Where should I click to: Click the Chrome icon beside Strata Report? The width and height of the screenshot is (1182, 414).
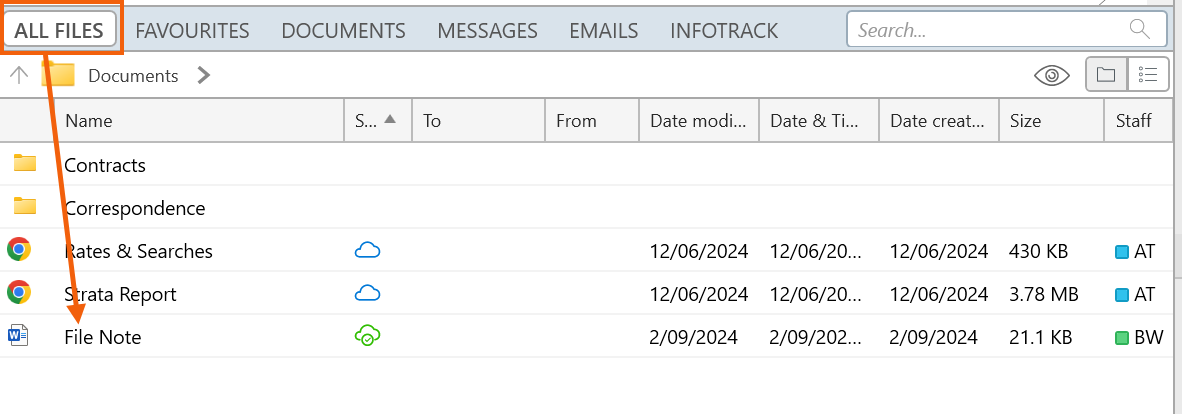18,293
